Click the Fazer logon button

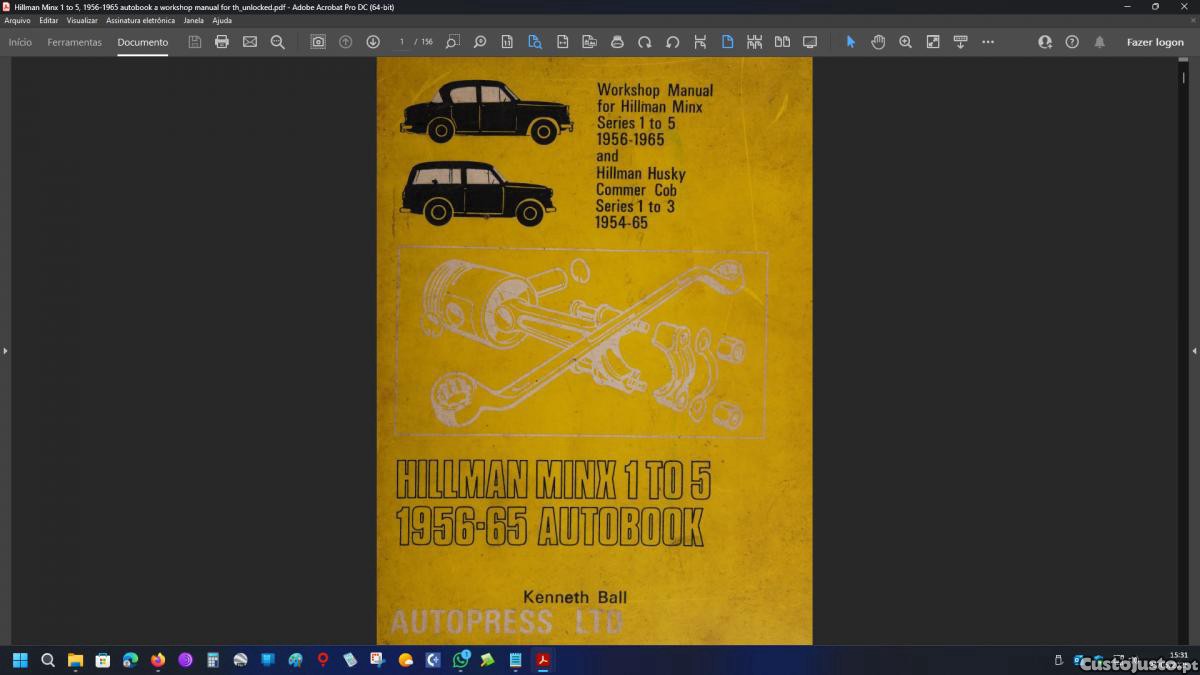(x=1155, y=42)
